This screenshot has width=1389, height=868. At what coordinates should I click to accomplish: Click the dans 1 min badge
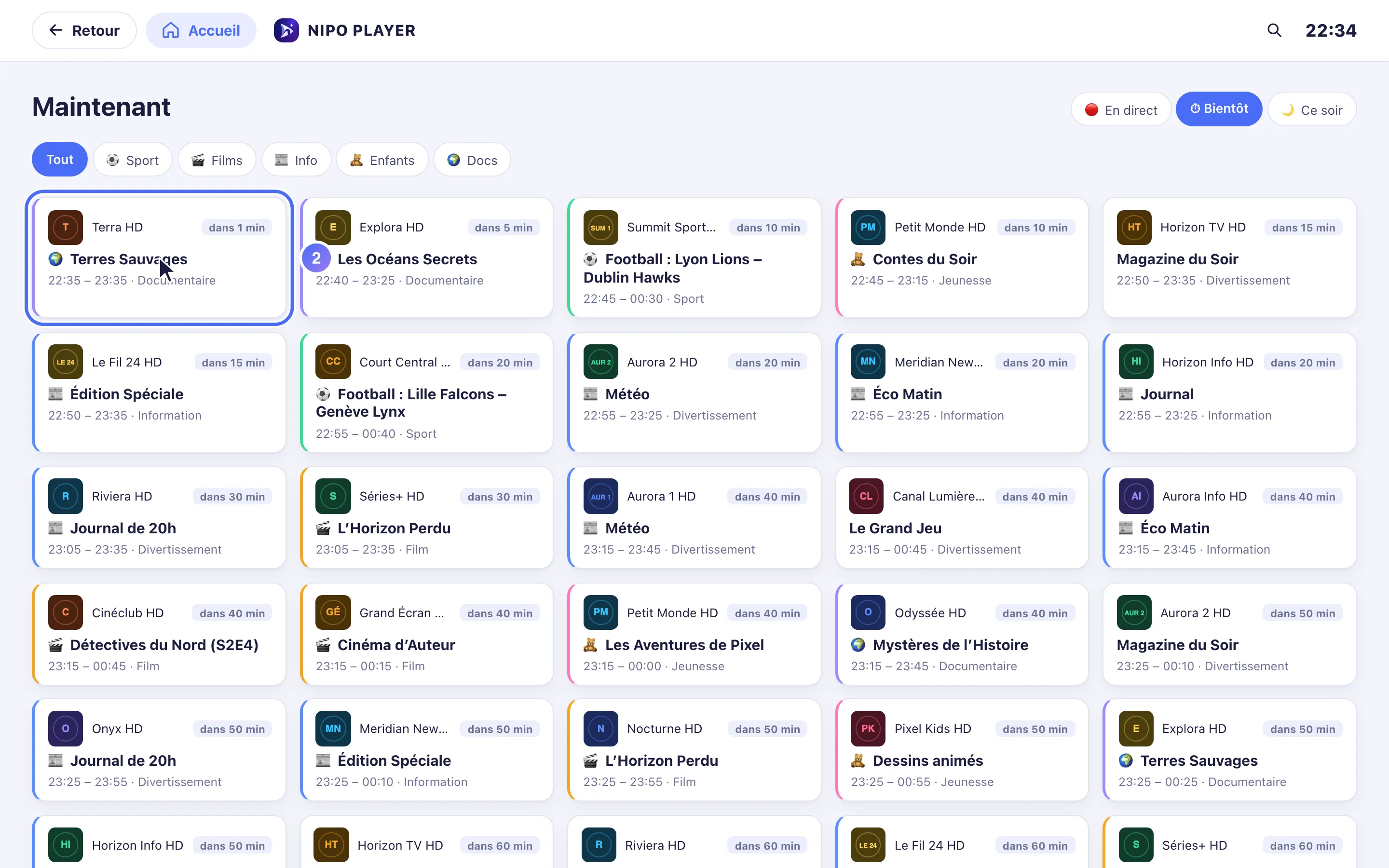[236, 227]
